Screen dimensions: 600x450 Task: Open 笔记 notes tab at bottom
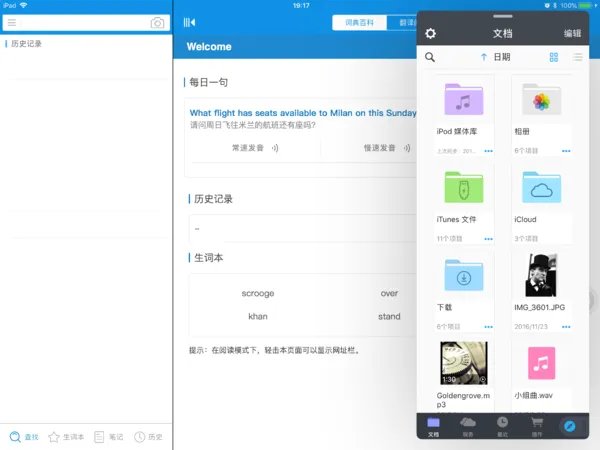coord(109,437)
